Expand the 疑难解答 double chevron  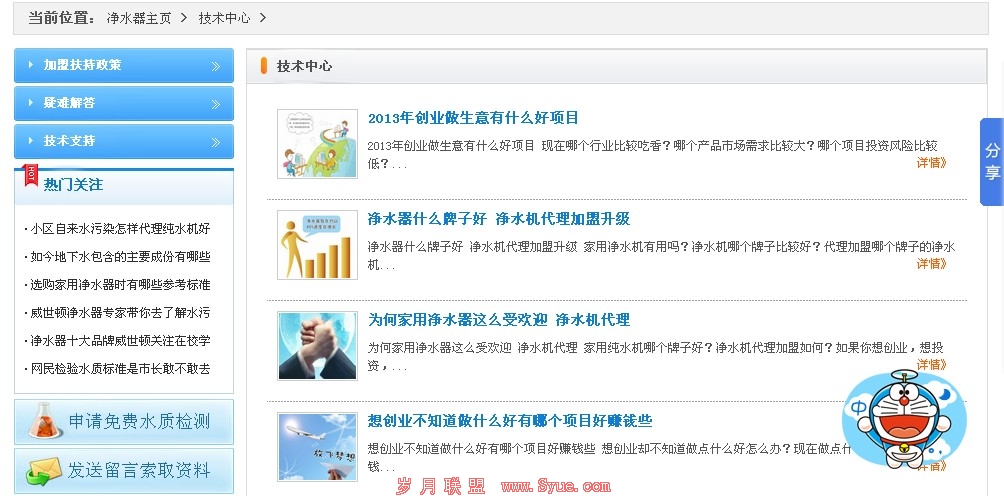[216, 104]
